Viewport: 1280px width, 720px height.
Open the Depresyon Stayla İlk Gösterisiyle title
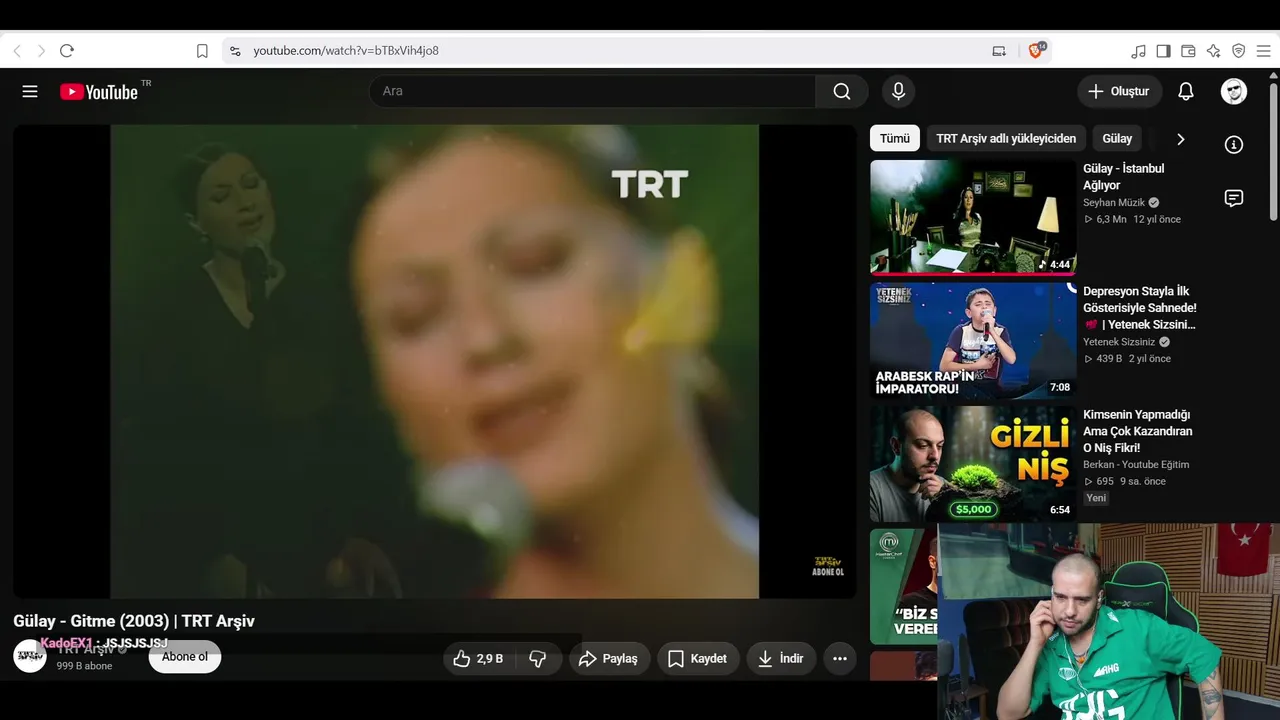pos(1140,308)
